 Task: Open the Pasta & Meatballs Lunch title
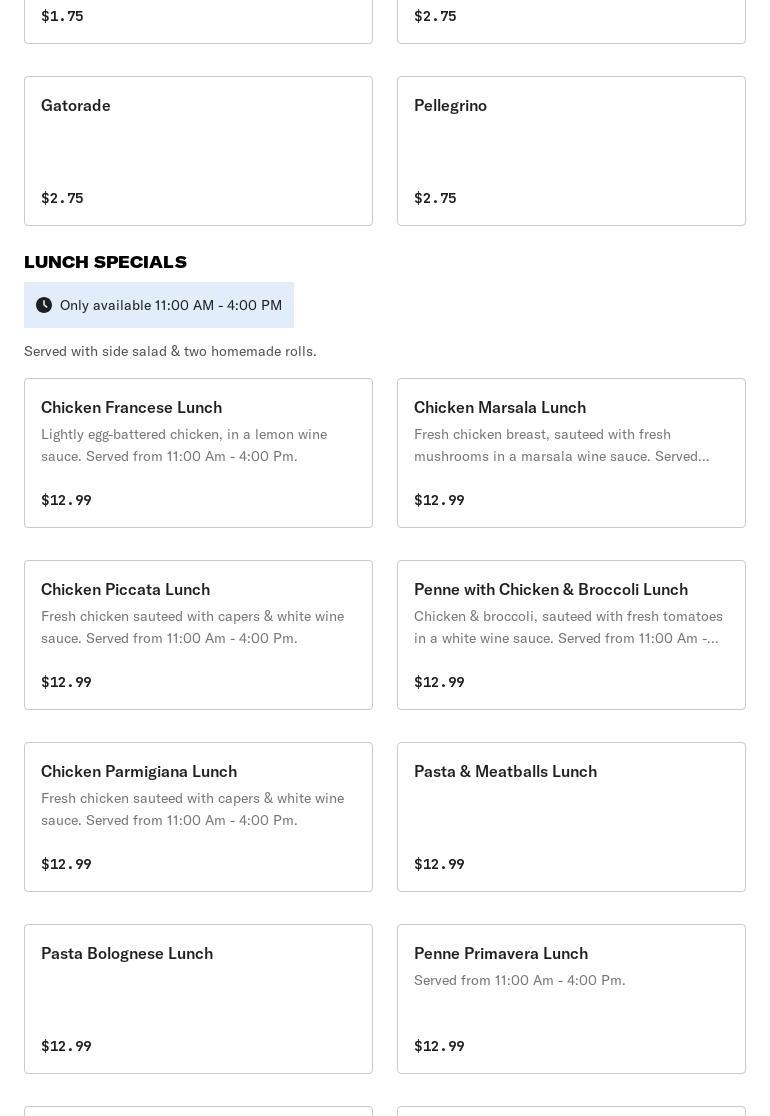(505, 771)
